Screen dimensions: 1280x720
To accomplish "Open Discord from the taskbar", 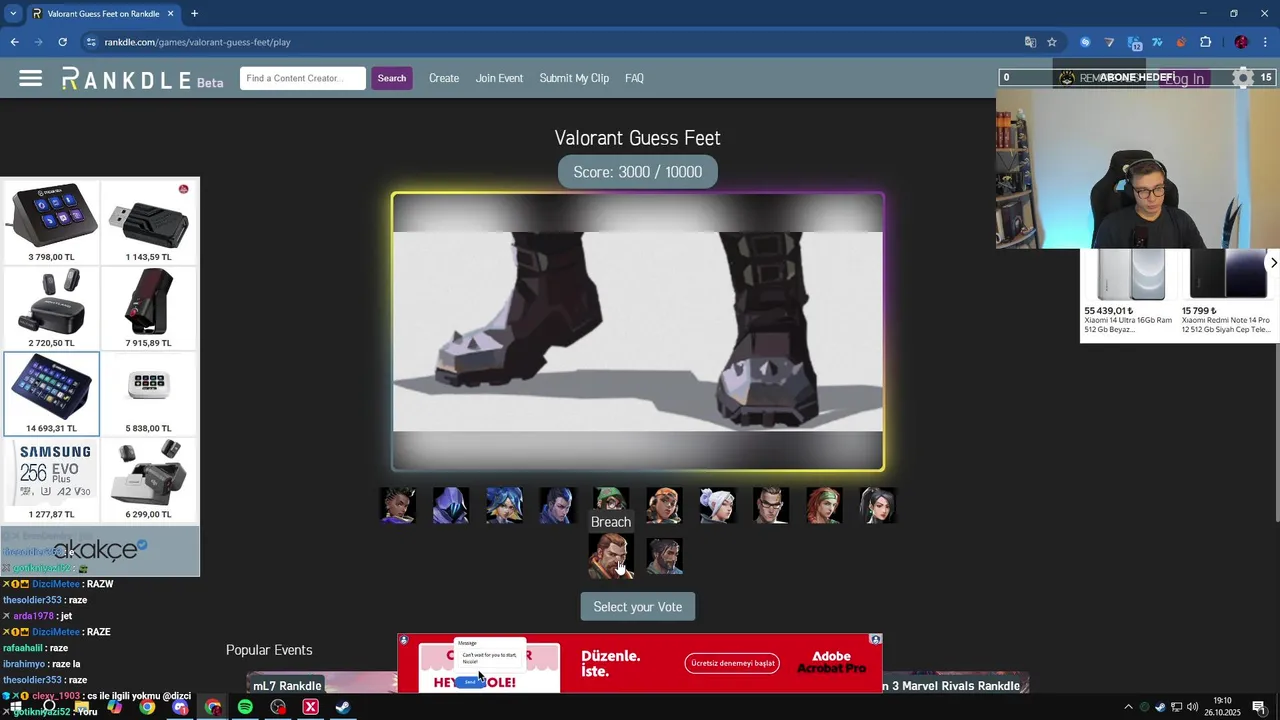I will click(x=180, y=707).
